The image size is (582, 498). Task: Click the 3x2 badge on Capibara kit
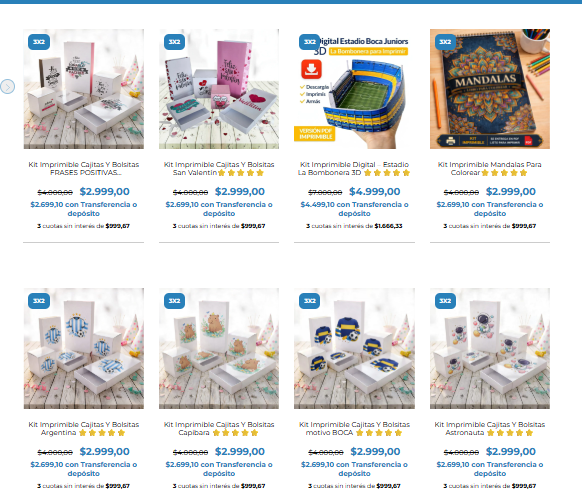pyautogui.click(x=174, y=301)
